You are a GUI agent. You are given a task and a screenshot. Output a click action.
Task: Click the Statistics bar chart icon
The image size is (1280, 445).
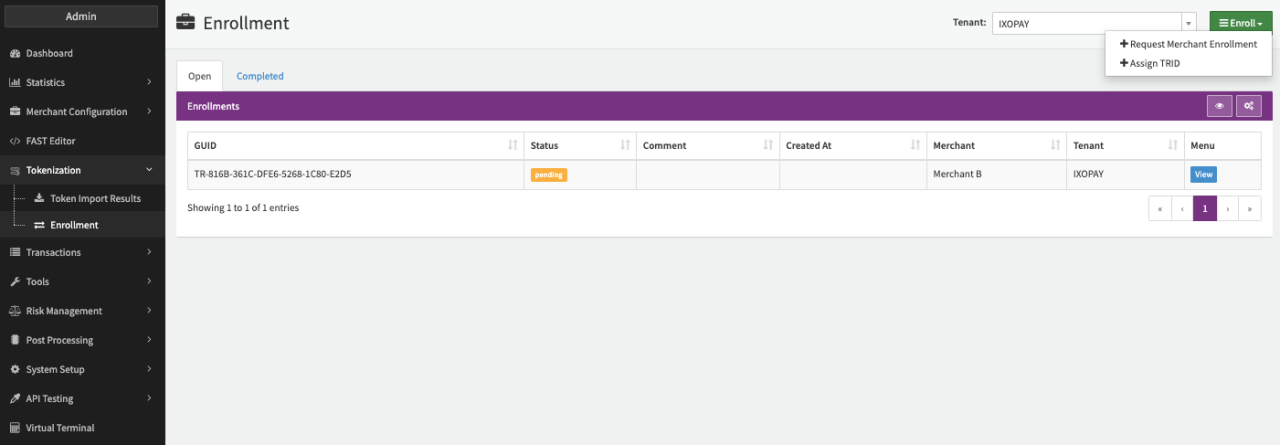point(15,82)
